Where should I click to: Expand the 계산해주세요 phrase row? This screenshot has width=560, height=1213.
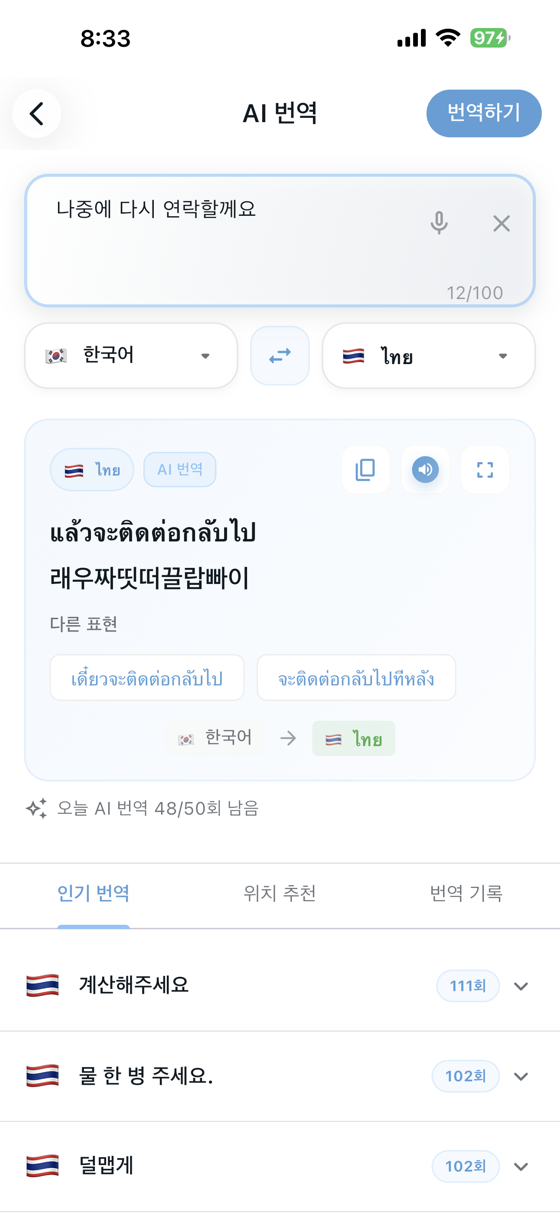[521, 986]
